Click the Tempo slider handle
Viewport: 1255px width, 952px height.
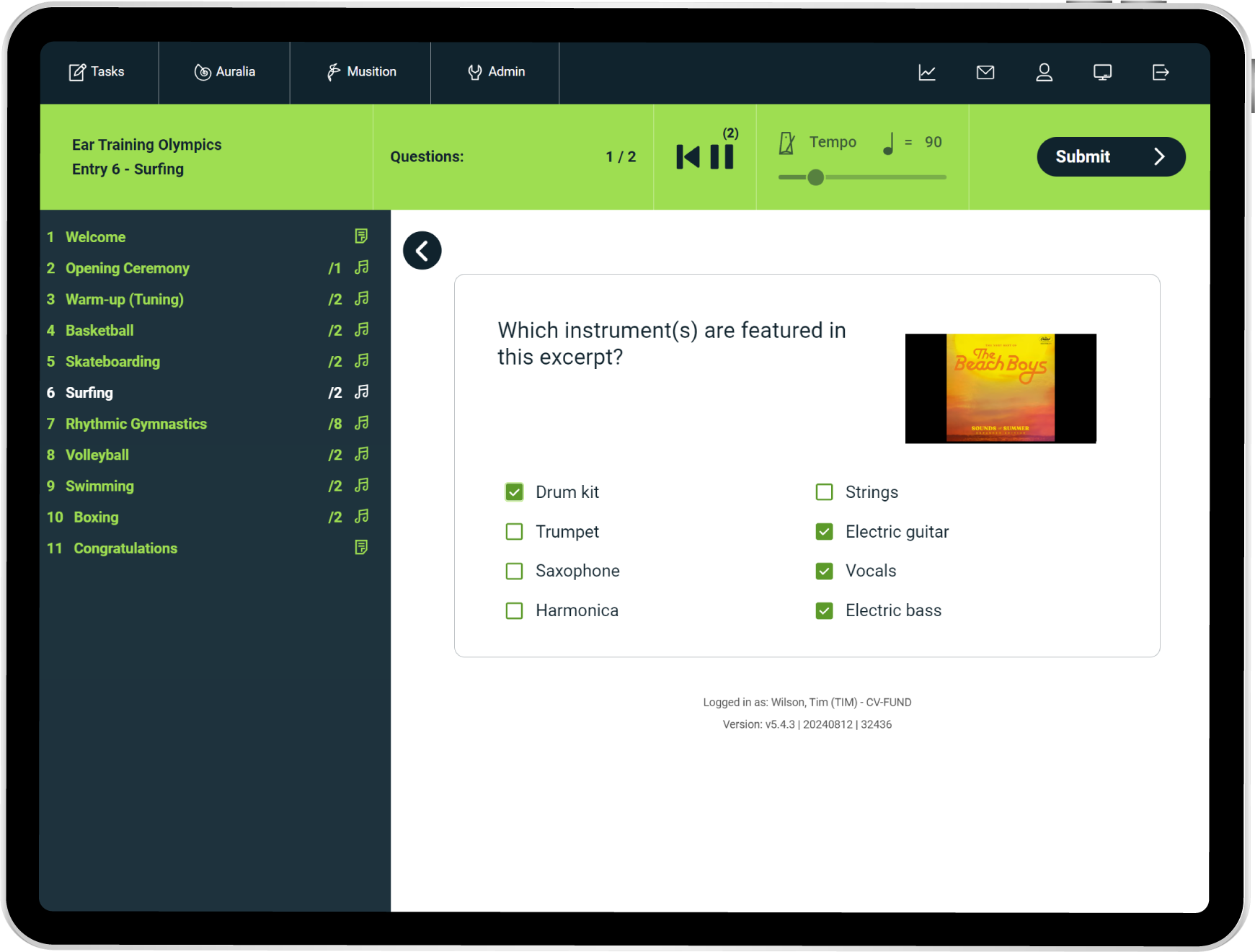(x=815, y=177)
